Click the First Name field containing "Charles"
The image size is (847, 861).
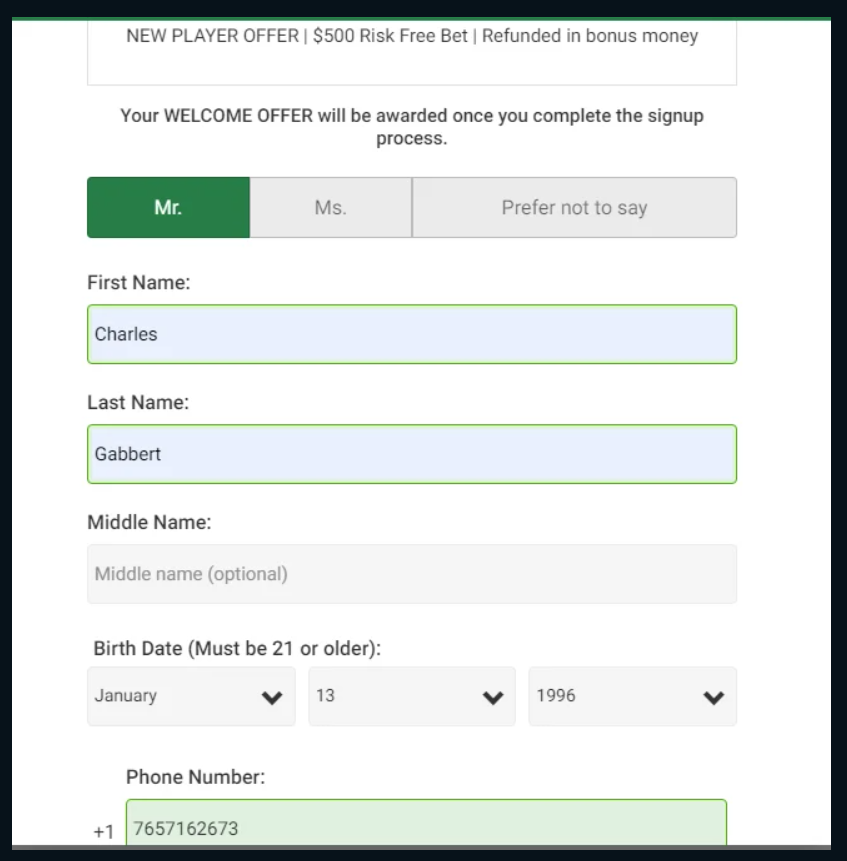411,334
